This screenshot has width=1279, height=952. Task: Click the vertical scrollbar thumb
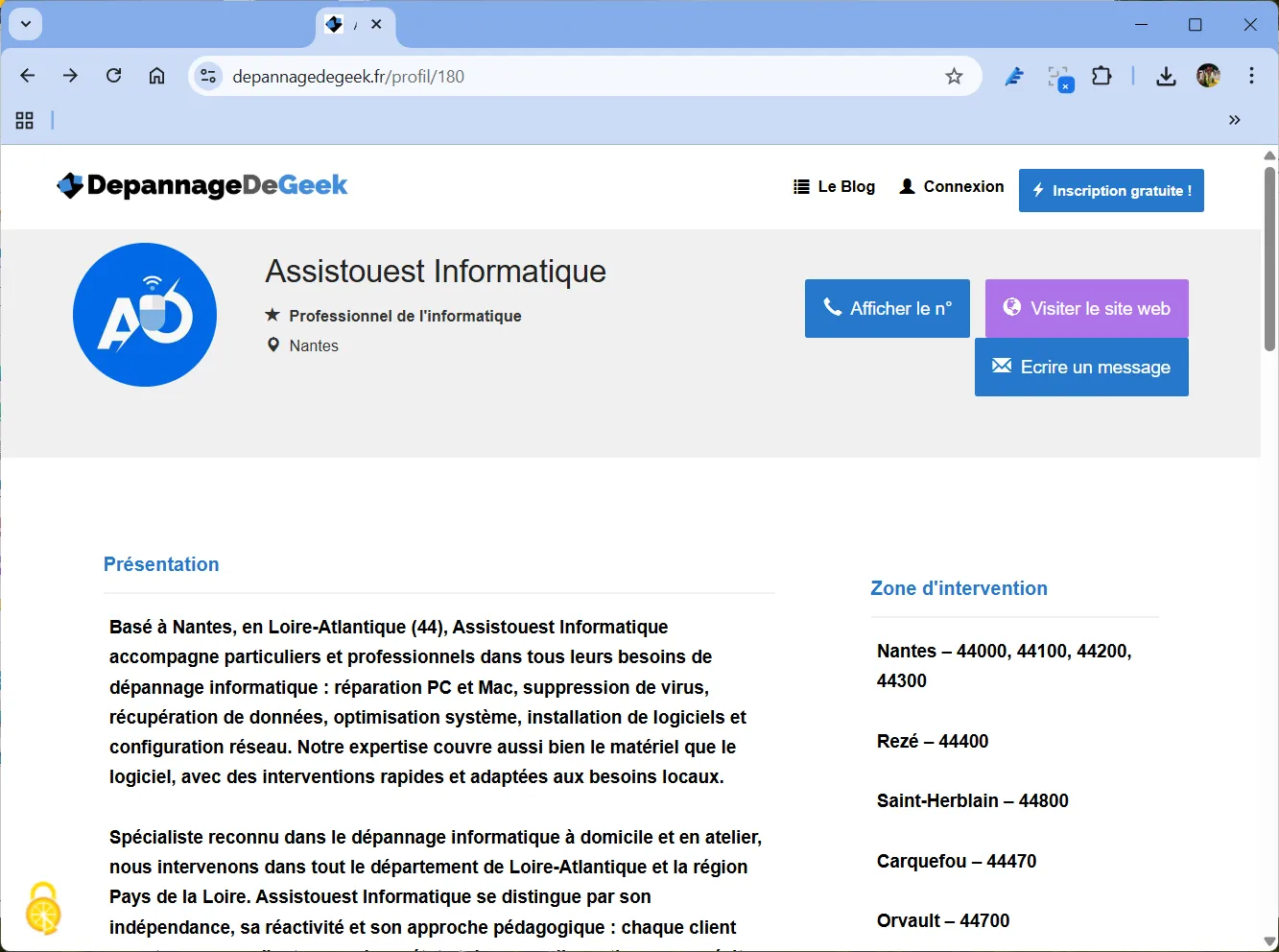[x=1269, y=259]
